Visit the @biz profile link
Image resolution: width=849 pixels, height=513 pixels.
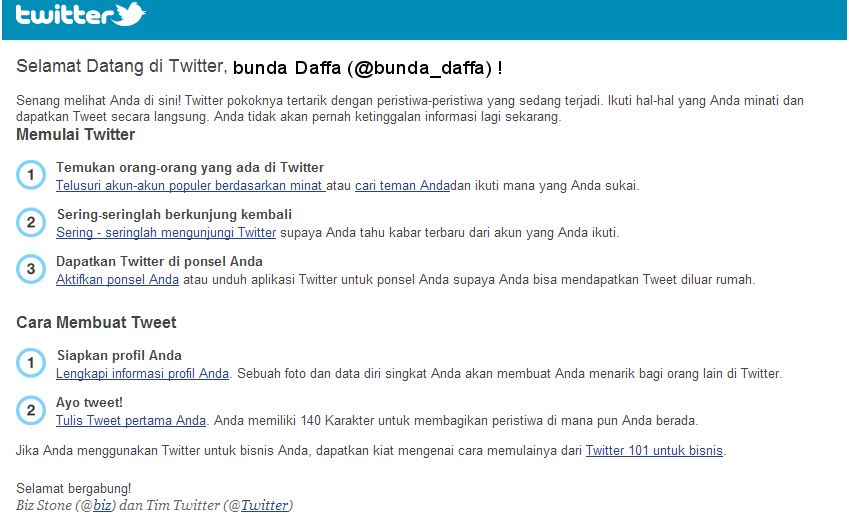pyautogui.click(x=102, y=505)
